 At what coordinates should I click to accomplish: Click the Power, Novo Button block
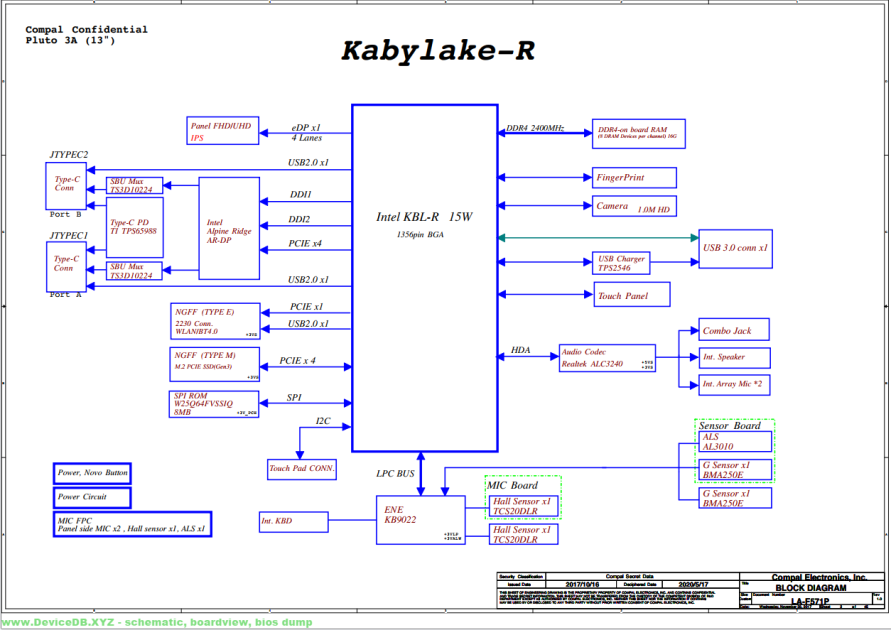click(92, 473)
